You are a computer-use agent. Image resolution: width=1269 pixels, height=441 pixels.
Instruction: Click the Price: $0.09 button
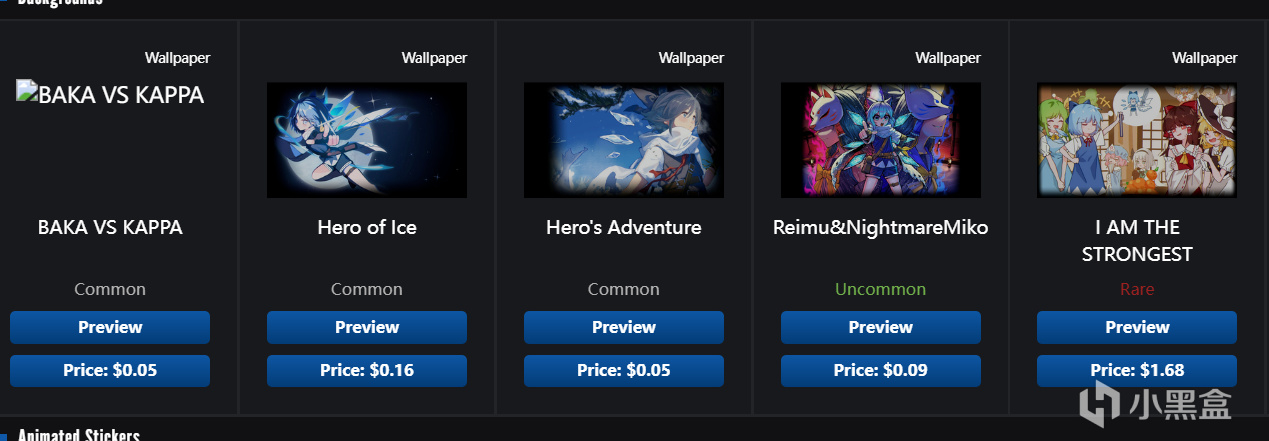click(x=881, y=370)
